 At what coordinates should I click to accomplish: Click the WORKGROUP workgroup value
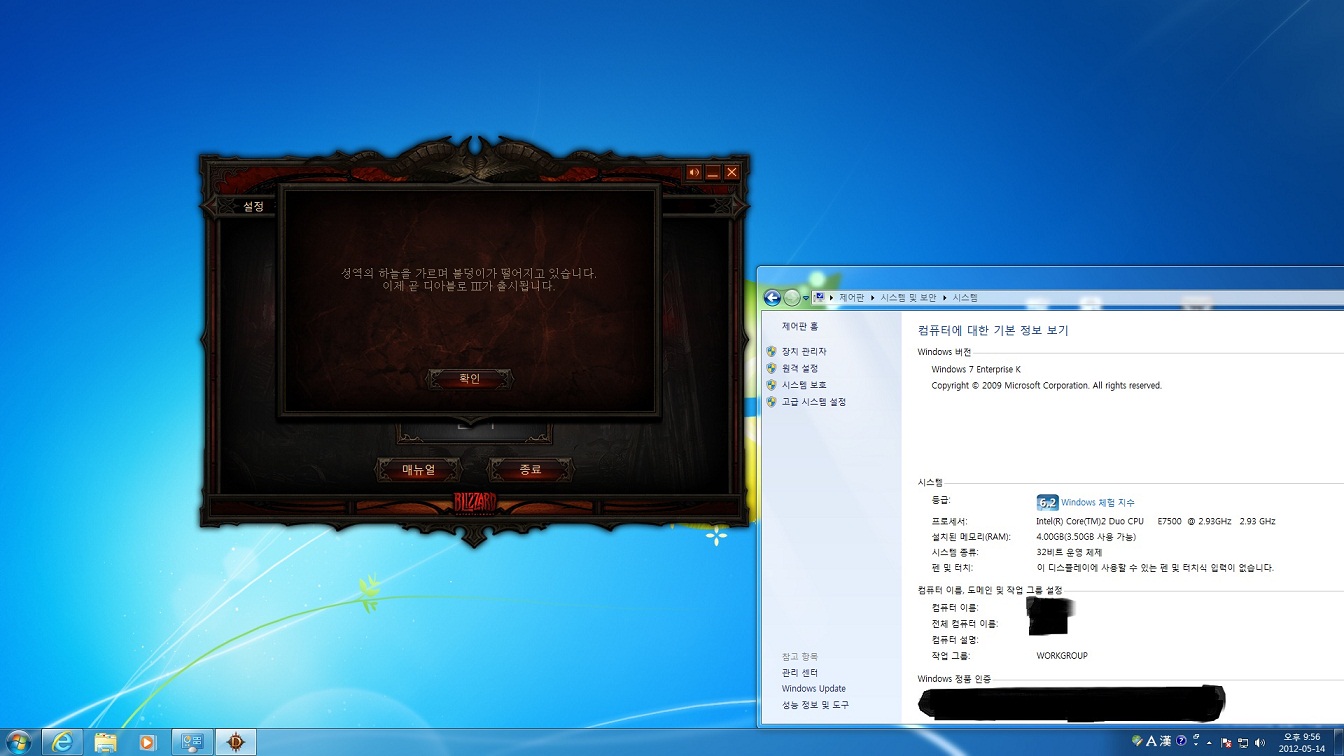click(1062, 656)
